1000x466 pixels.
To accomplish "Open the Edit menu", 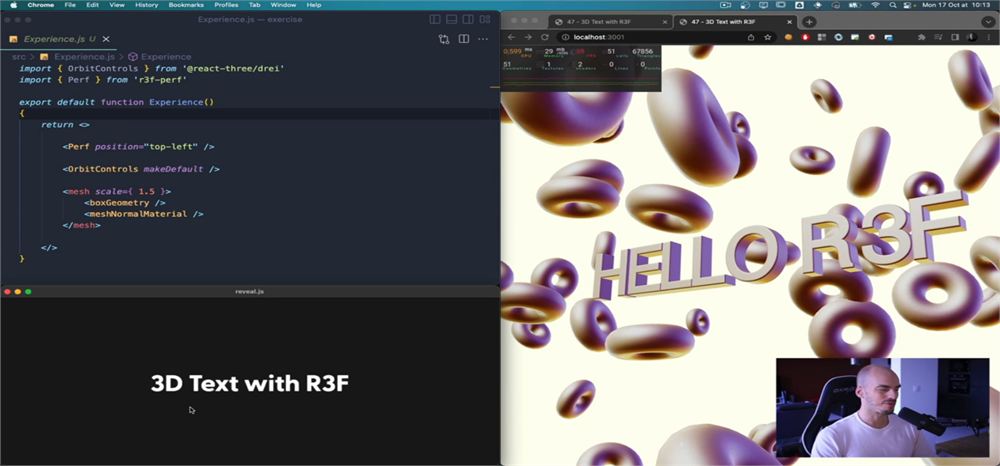I will click(x=92, y=5).
